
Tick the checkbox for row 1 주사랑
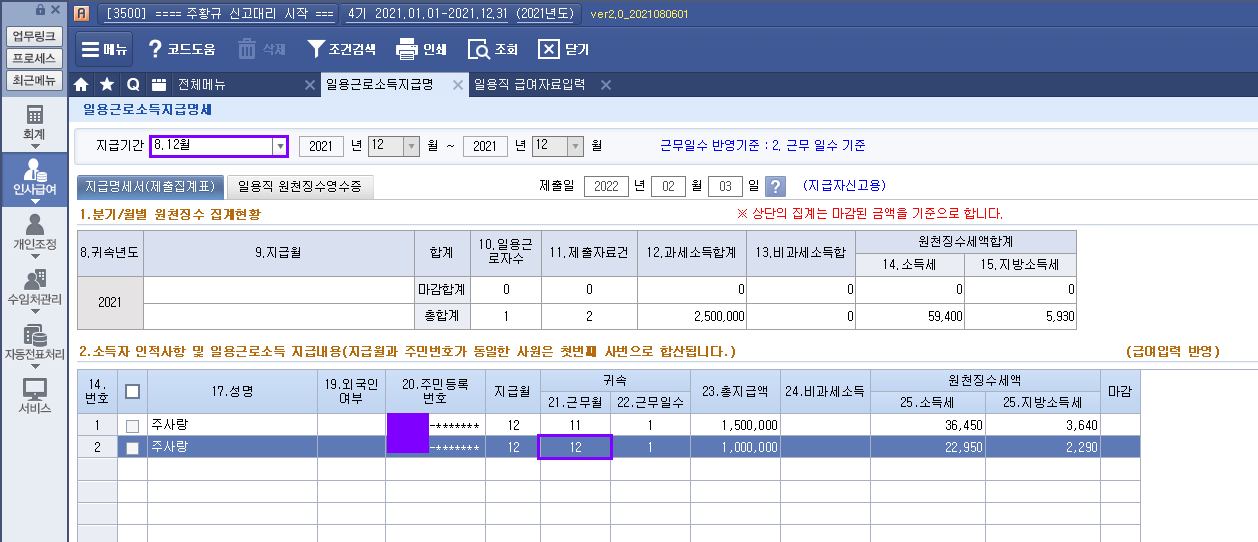click(x=132, y=426)
